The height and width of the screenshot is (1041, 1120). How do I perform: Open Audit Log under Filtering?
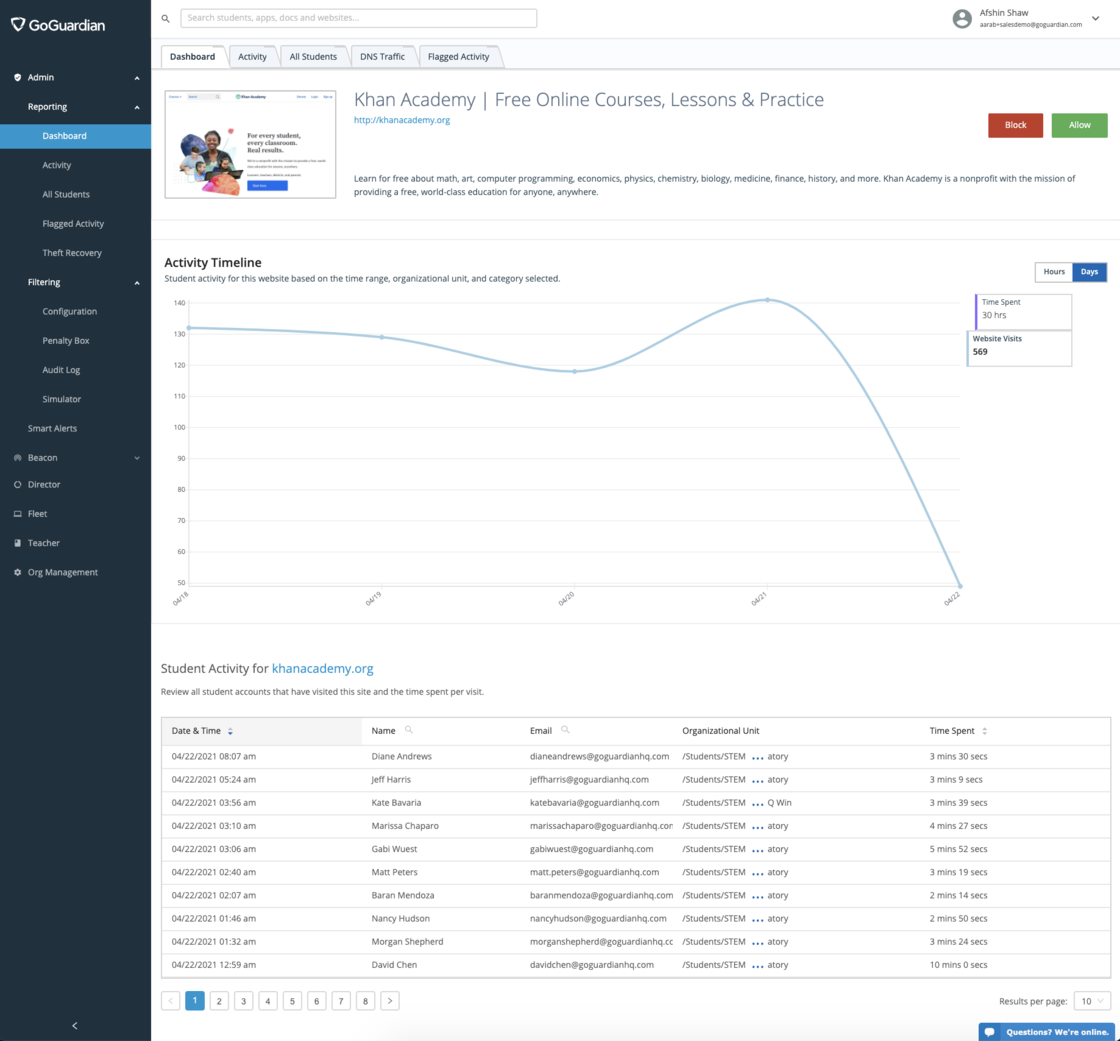tap(61, 370)
